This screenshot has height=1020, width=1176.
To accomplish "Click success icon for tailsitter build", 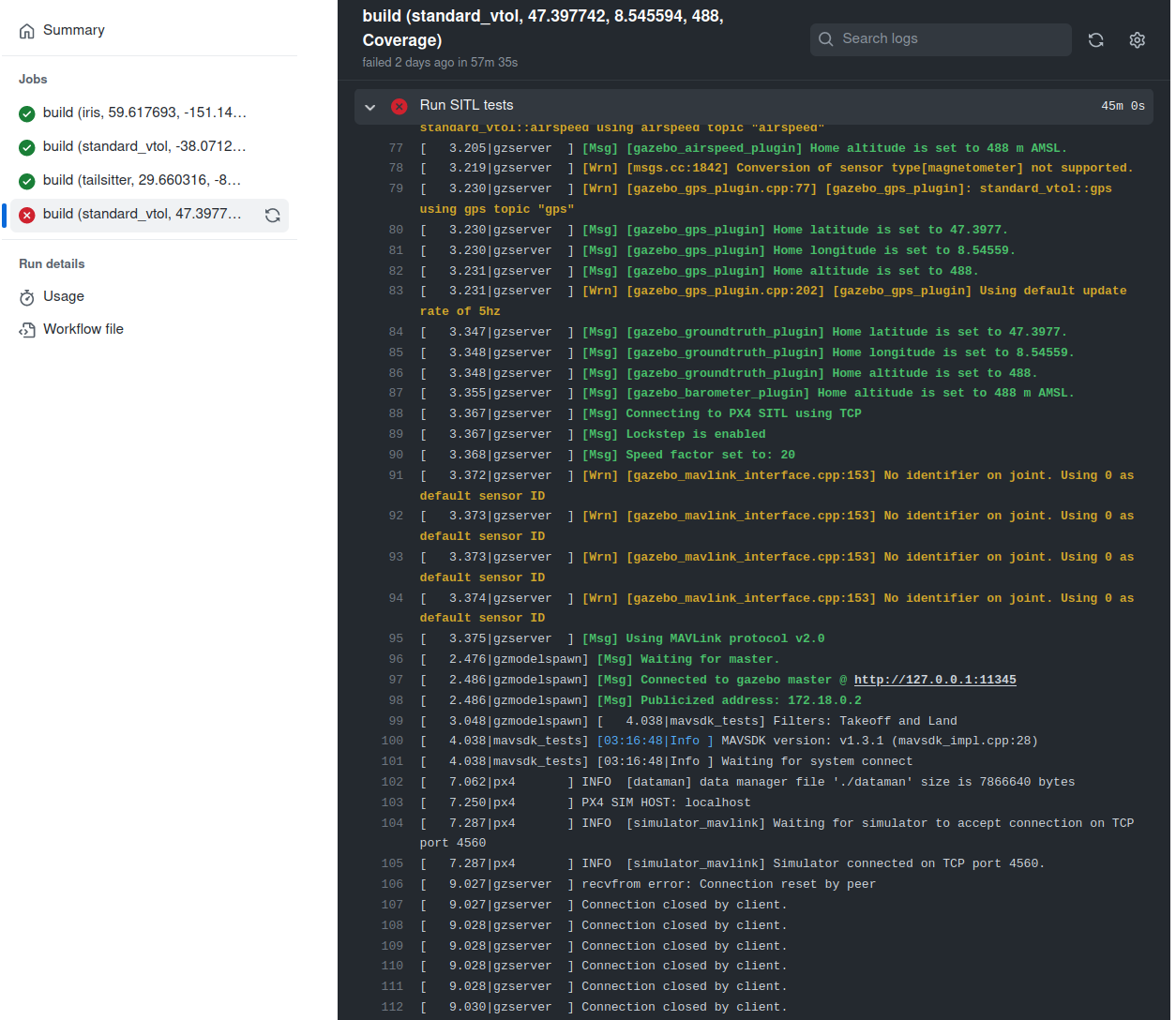I will tap(27, 181).
